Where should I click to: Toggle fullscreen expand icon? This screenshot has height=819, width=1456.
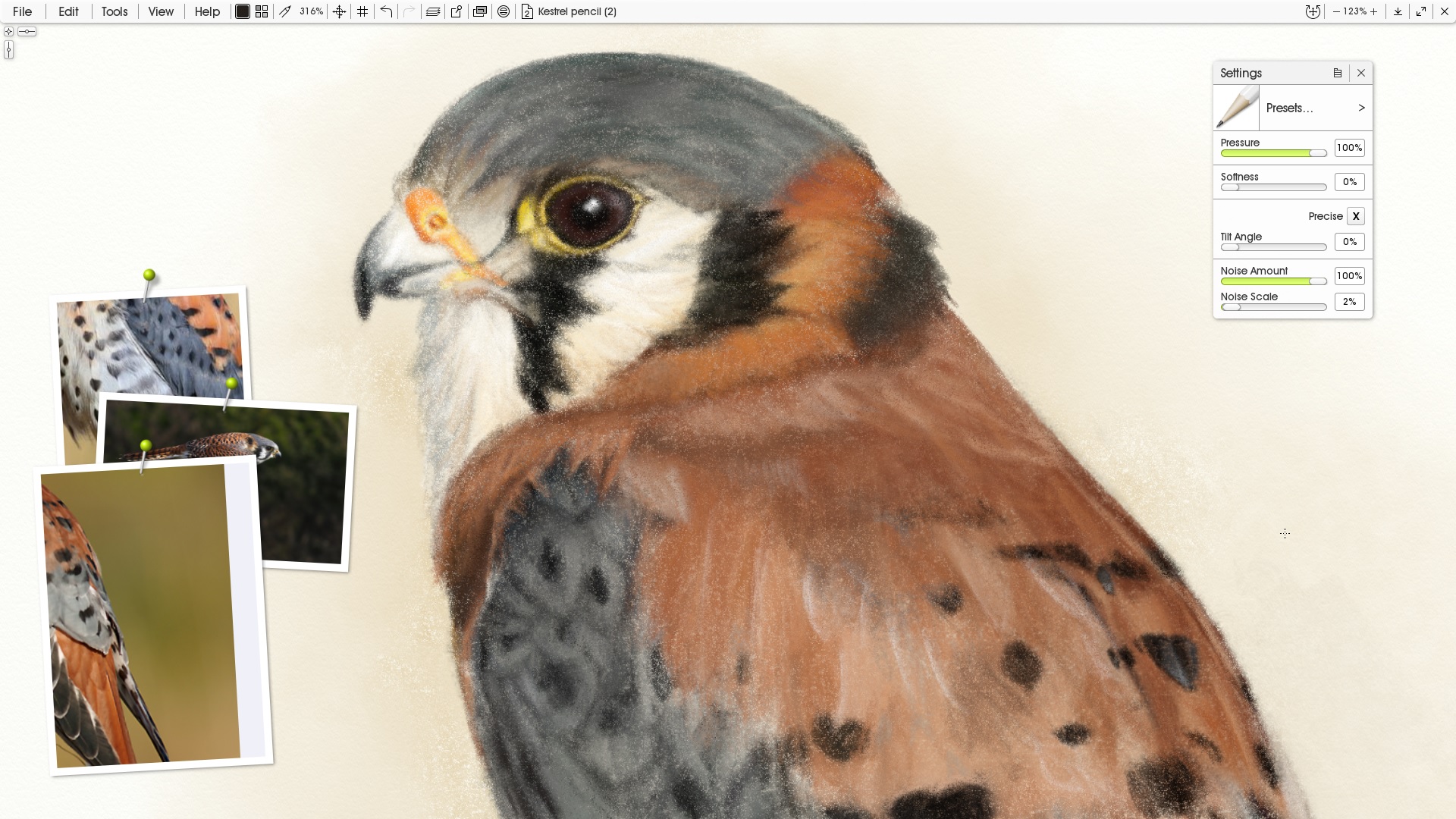coord(1421,11)
